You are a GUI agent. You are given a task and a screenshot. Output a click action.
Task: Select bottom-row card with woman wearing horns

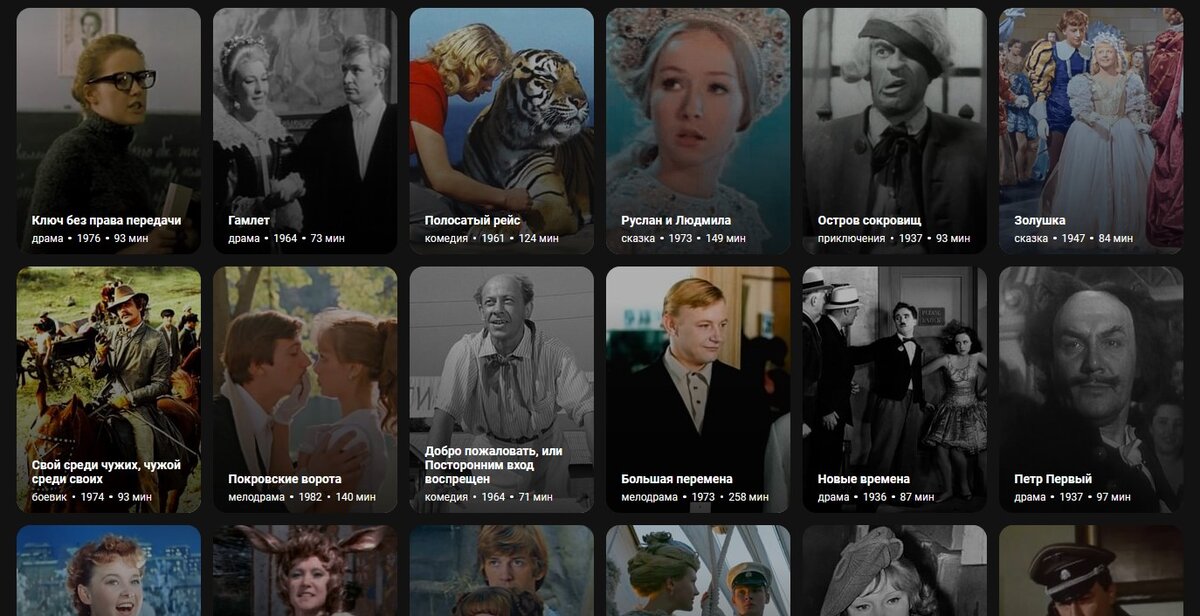coord(305,571)
